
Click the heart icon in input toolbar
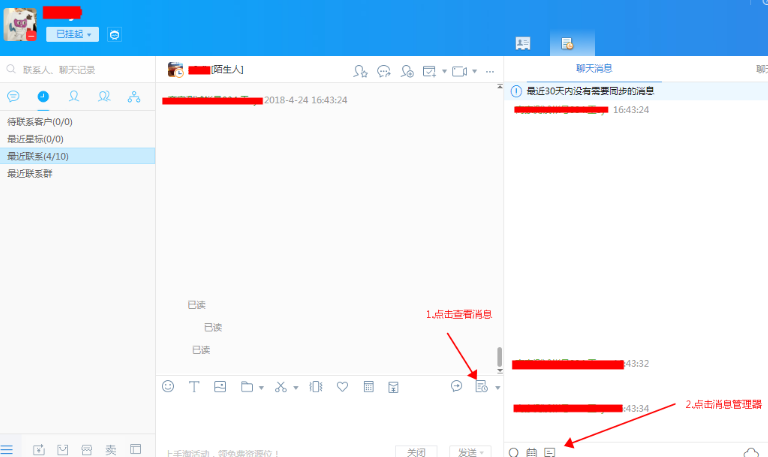pos(342,387)
